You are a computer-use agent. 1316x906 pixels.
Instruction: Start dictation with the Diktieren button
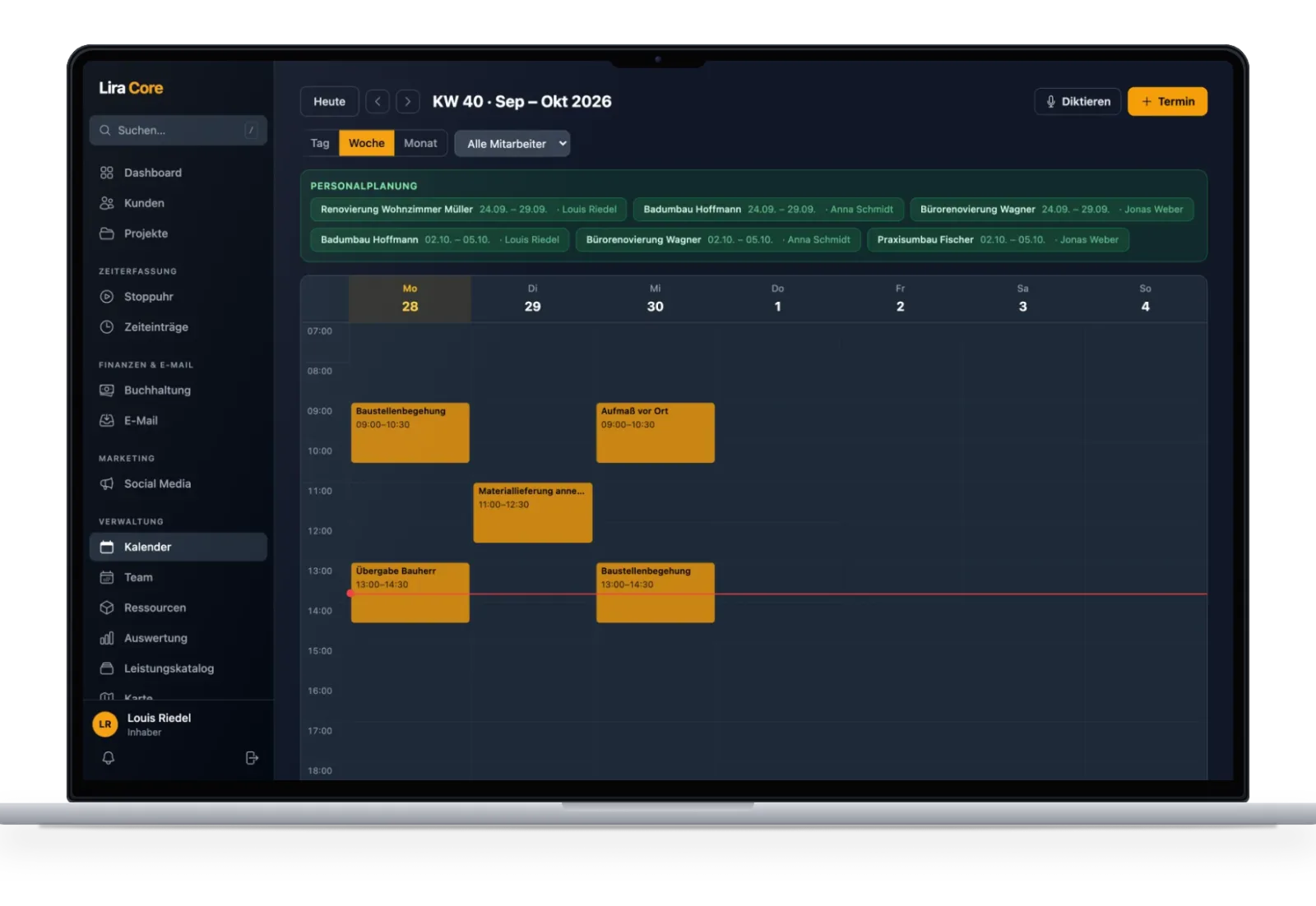pyautogui.click(x=1077, y=102)
